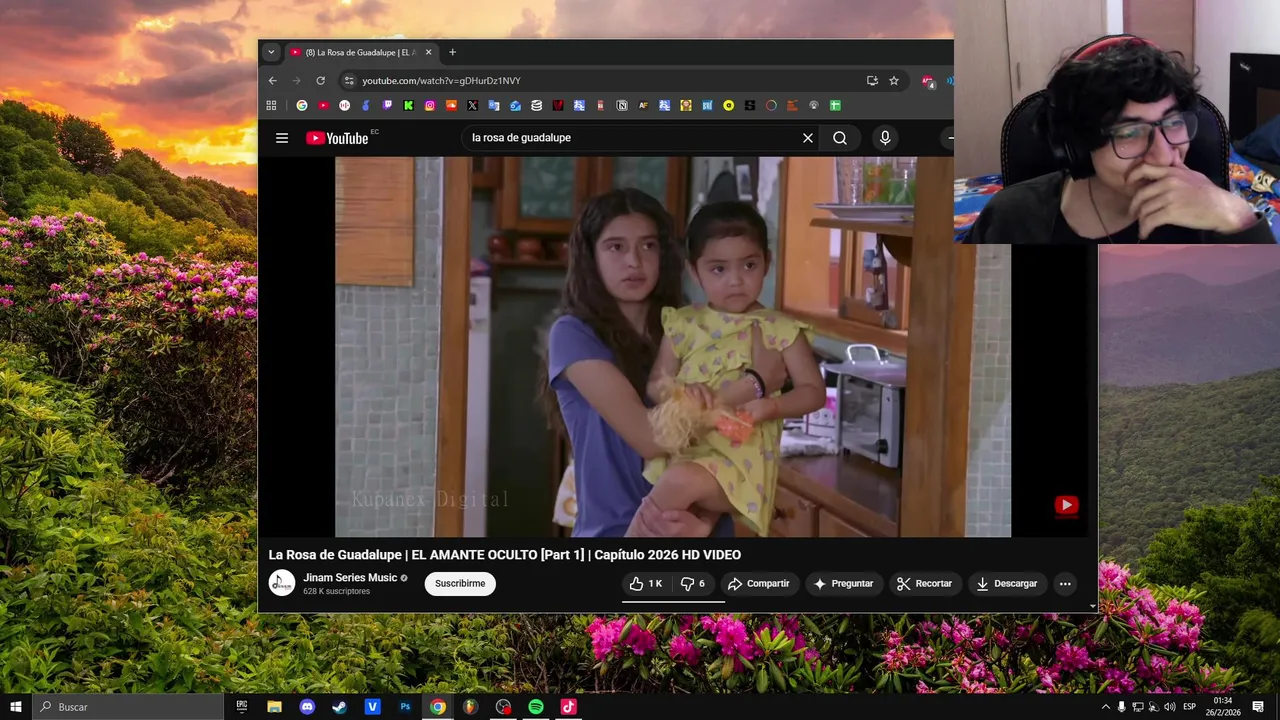Click the Suscribirme button
Viewport: 1280px width, 720px height.
(x=460, y=584)
